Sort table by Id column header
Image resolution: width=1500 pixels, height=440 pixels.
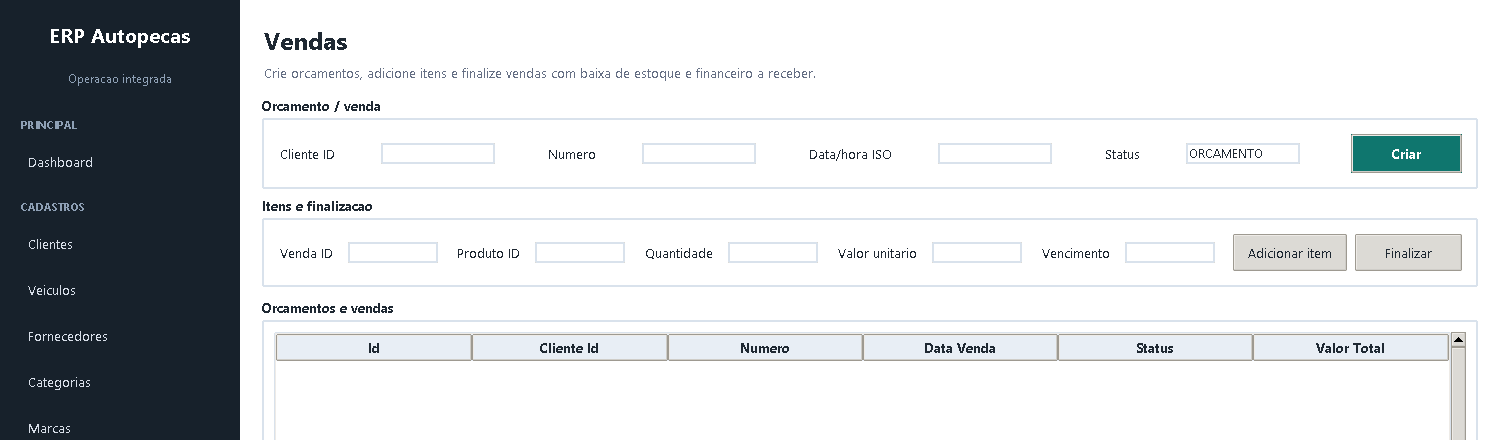(x=374, y=348)
